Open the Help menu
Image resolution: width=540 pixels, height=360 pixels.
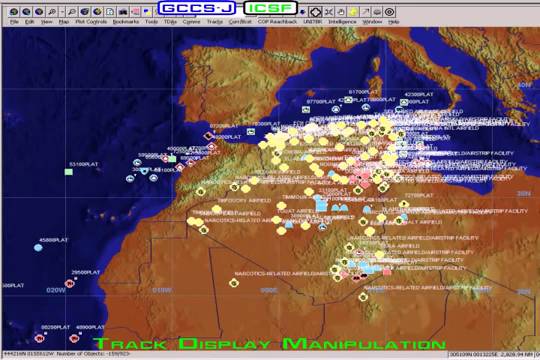pos(393,22)
